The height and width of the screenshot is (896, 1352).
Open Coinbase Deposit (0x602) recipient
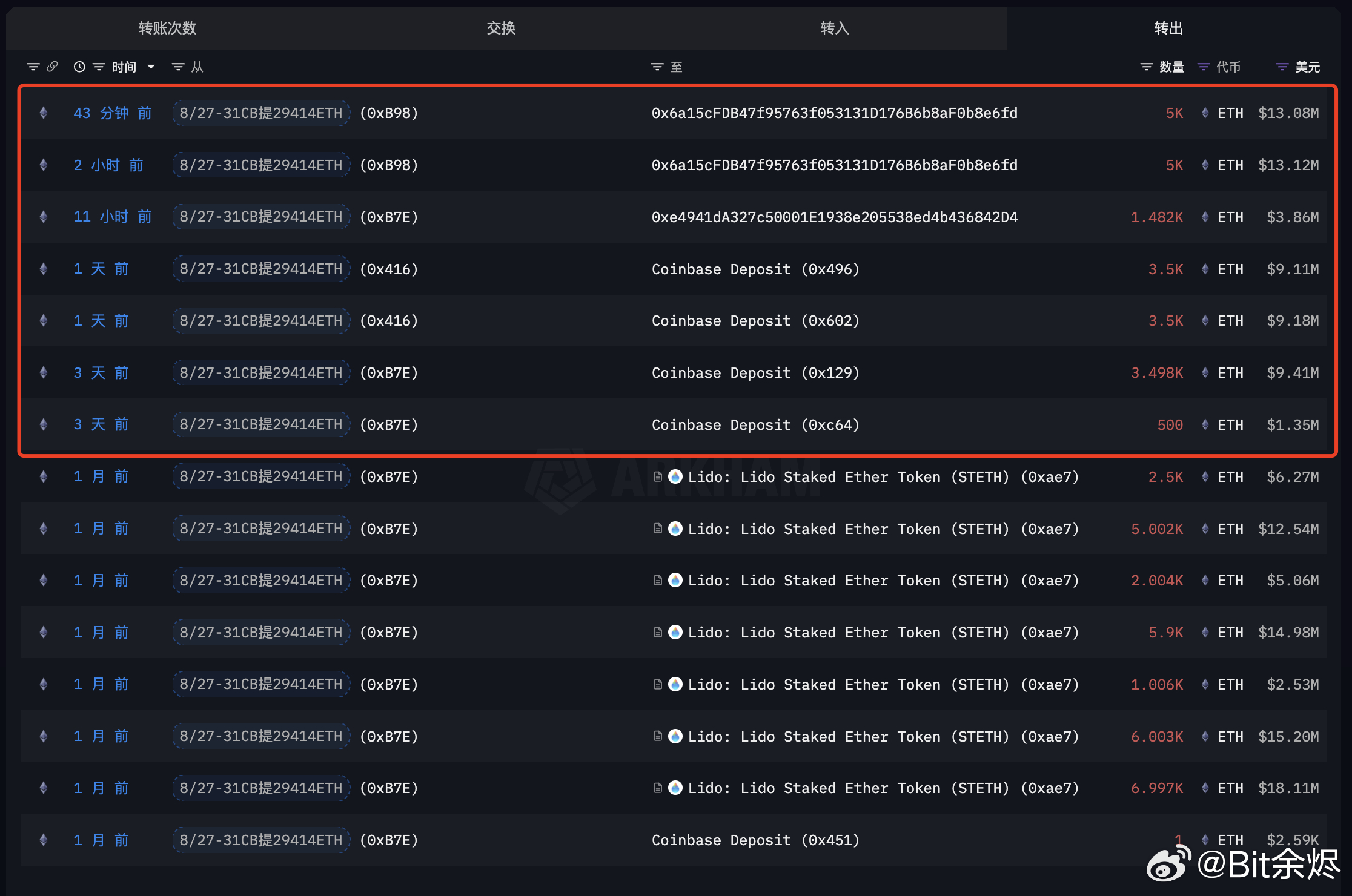pyautogui.click(x=755, y=321)
